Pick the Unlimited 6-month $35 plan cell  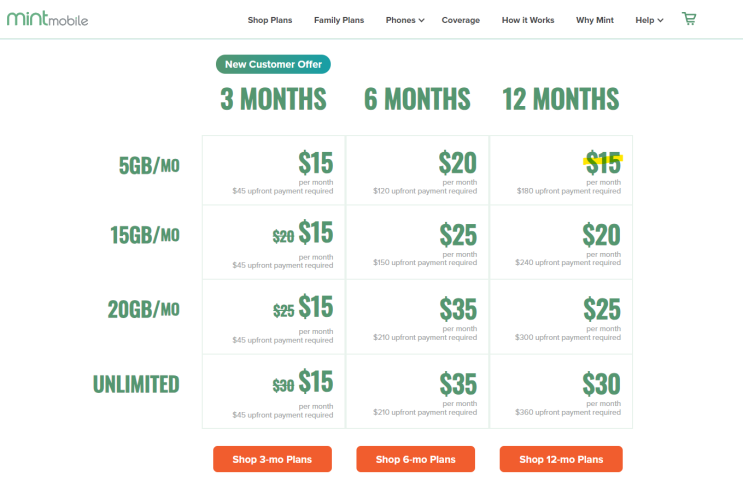pos(417,391)
